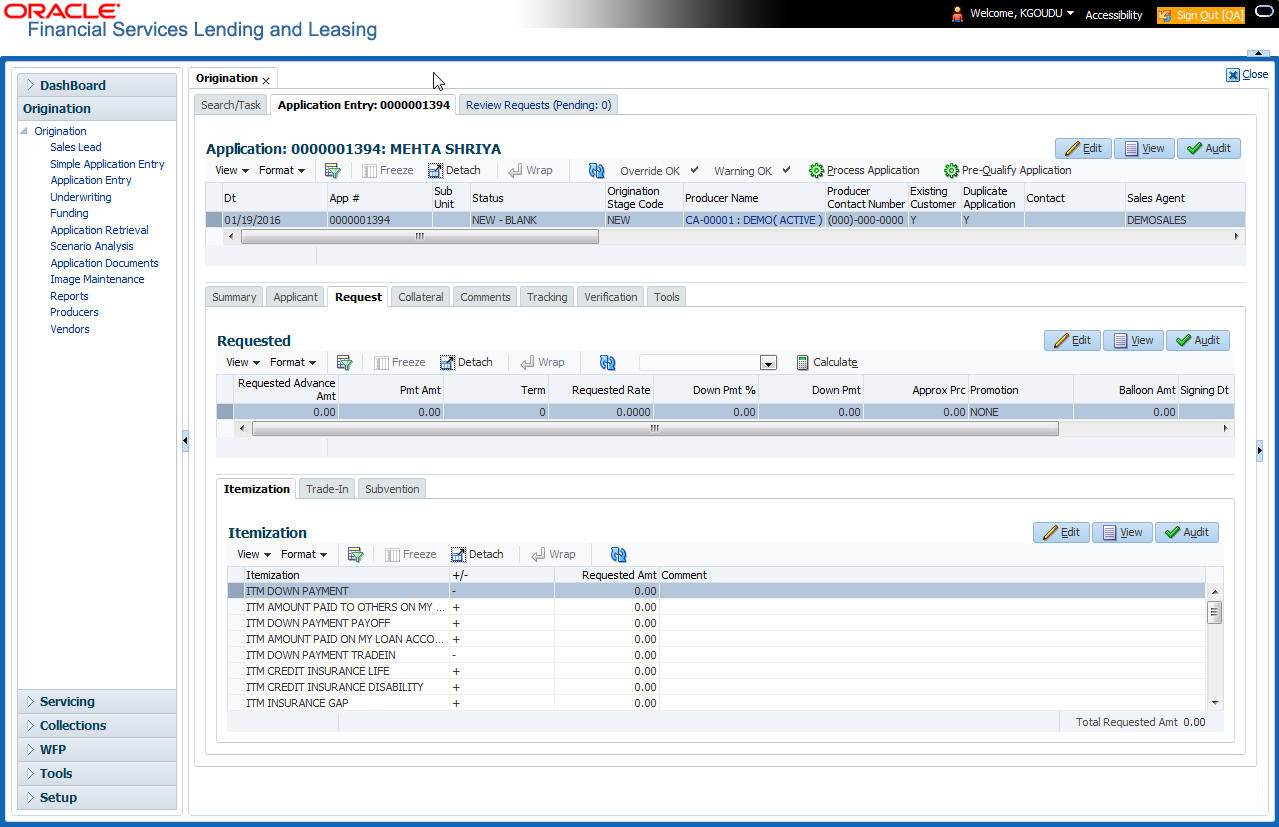Collapse the Origination tree node
1279x827 pixels.
coord(25,131)
